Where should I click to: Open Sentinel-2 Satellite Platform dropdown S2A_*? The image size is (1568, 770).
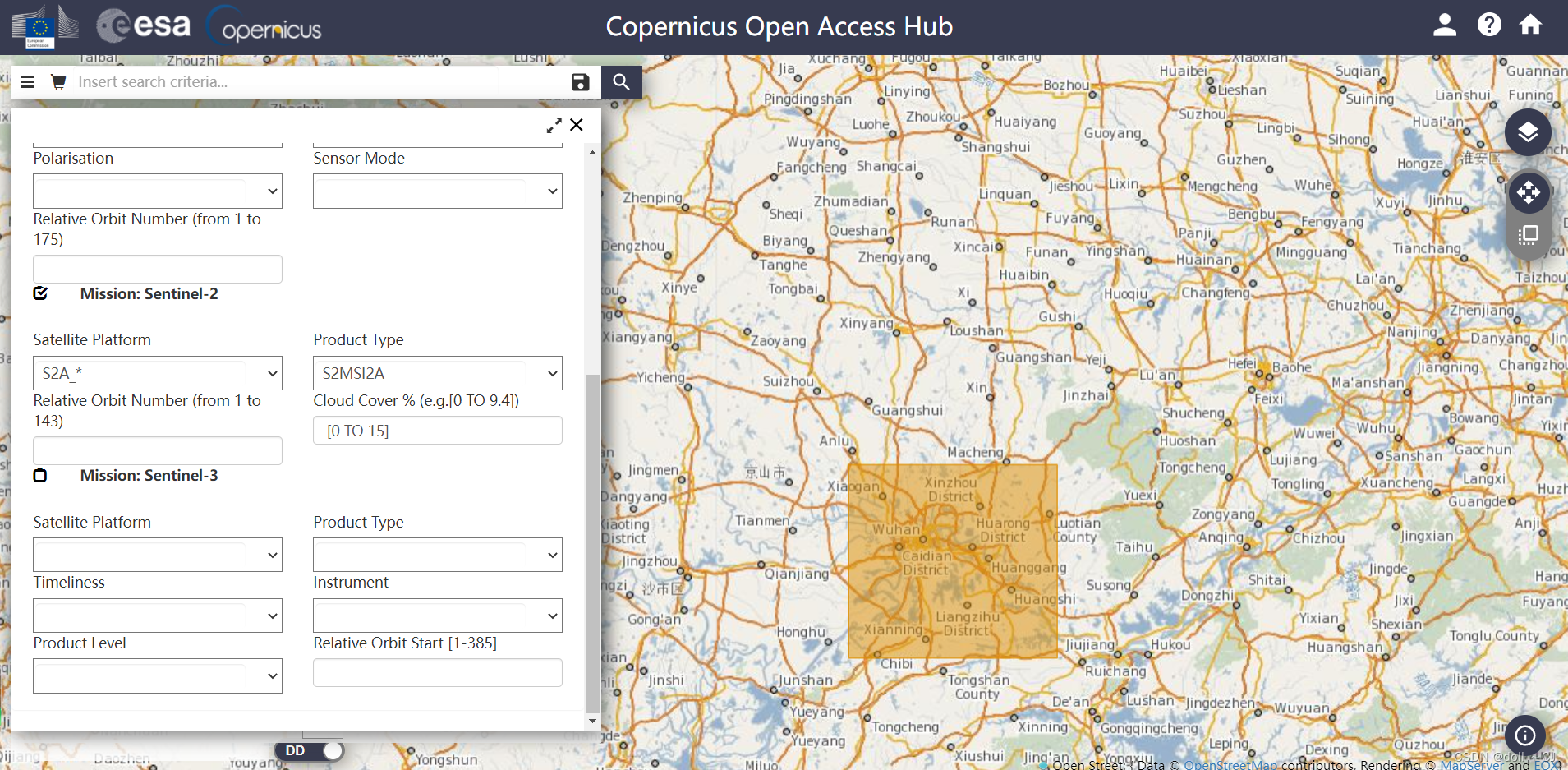[x=158, y=373]
